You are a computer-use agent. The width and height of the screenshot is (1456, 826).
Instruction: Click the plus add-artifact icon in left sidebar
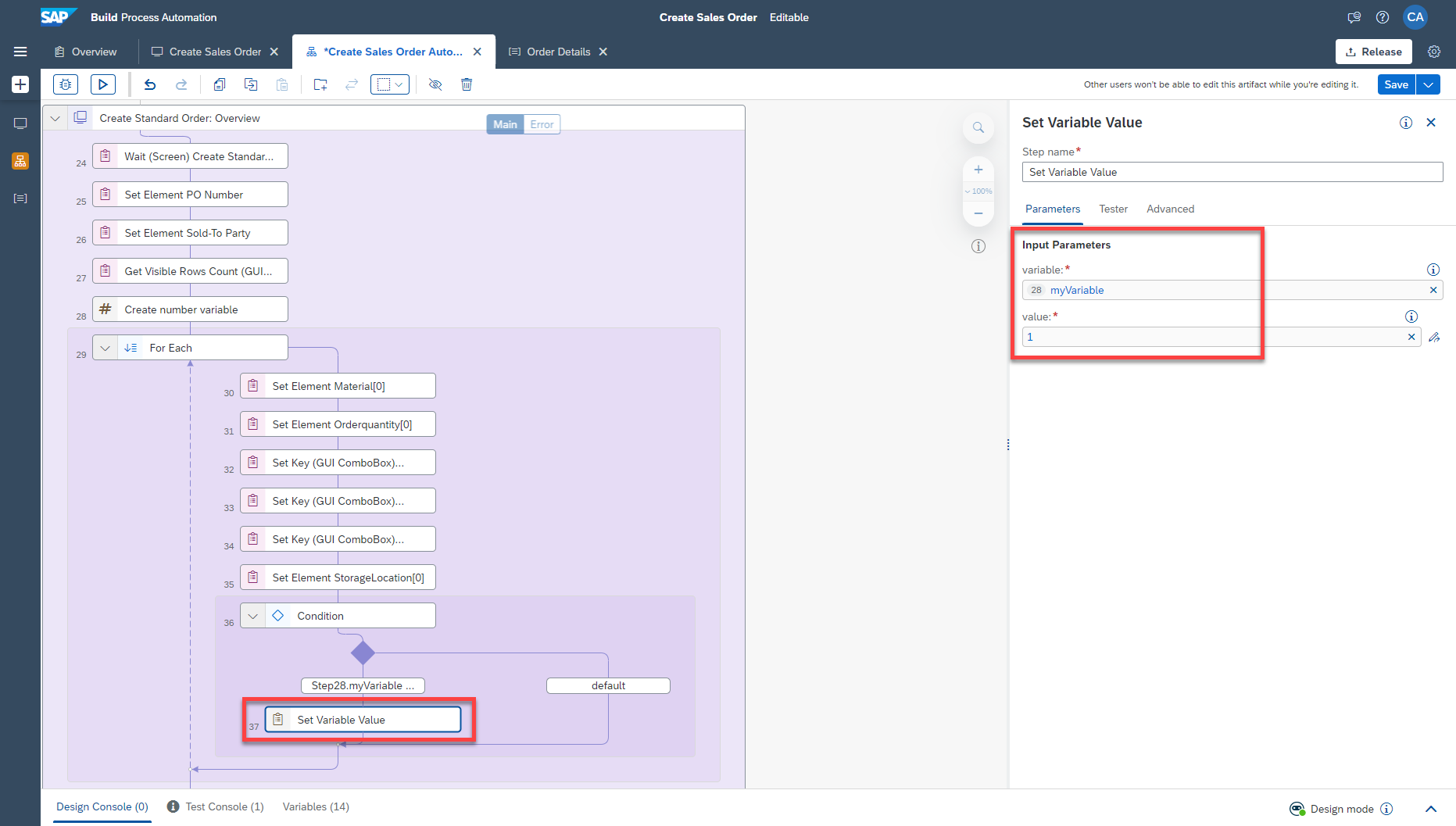(20, 84)
